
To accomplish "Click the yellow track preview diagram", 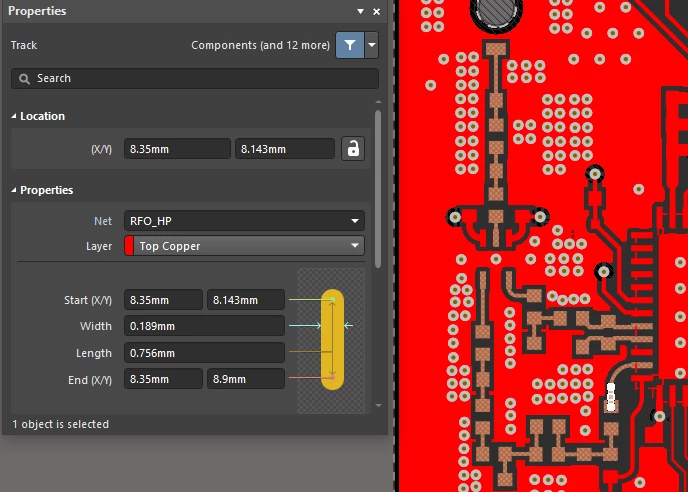I will pyautogui.click(x=331, y=341).
